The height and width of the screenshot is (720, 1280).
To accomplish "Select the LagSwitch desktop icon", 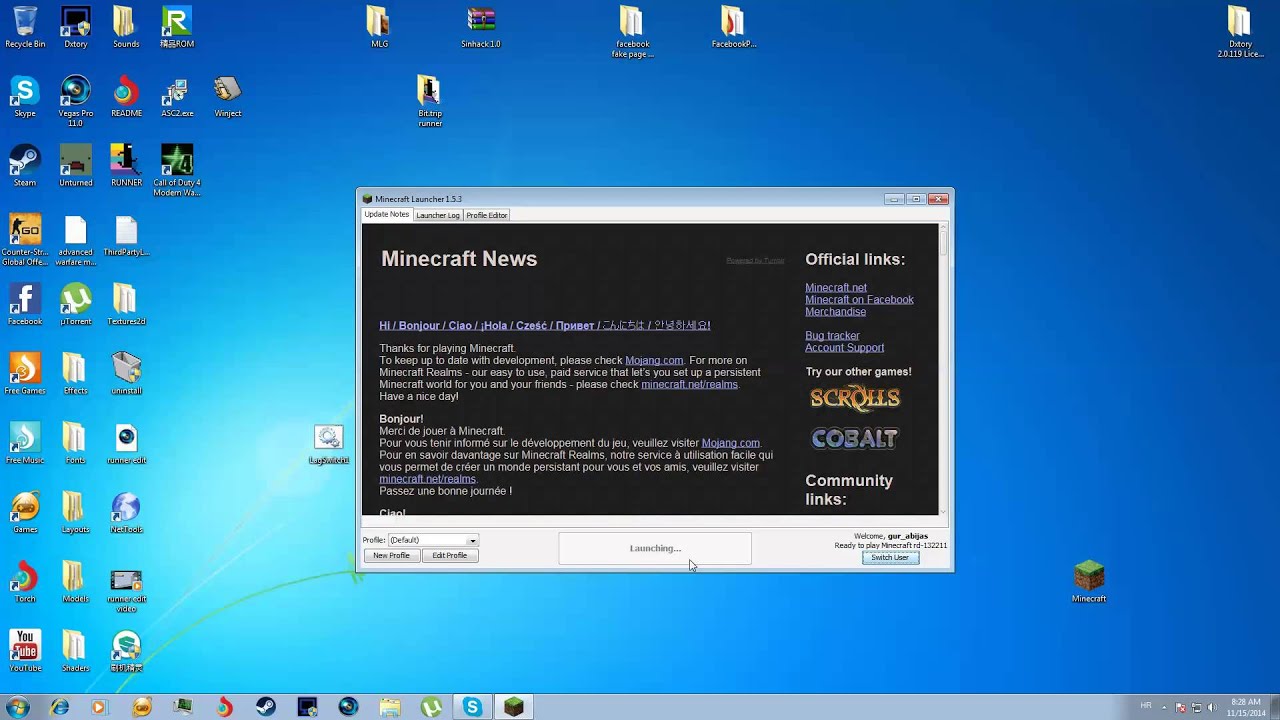I will pyautogui.click(x=328, y=445).
